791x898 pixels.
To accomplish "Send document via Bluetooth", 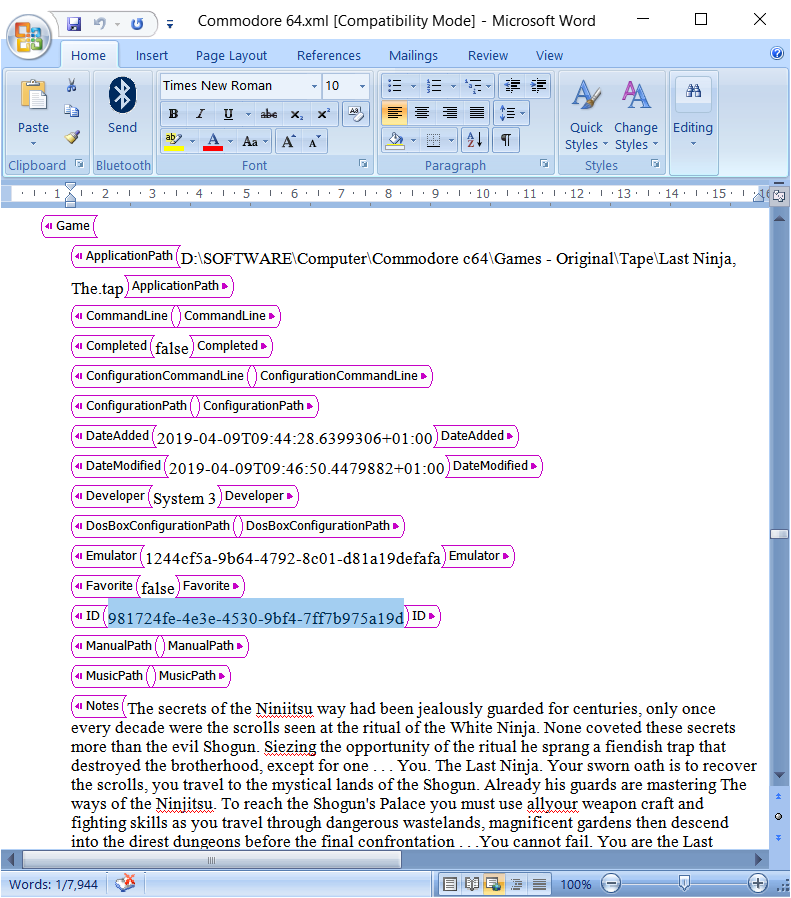I will [x=122, y=106].
